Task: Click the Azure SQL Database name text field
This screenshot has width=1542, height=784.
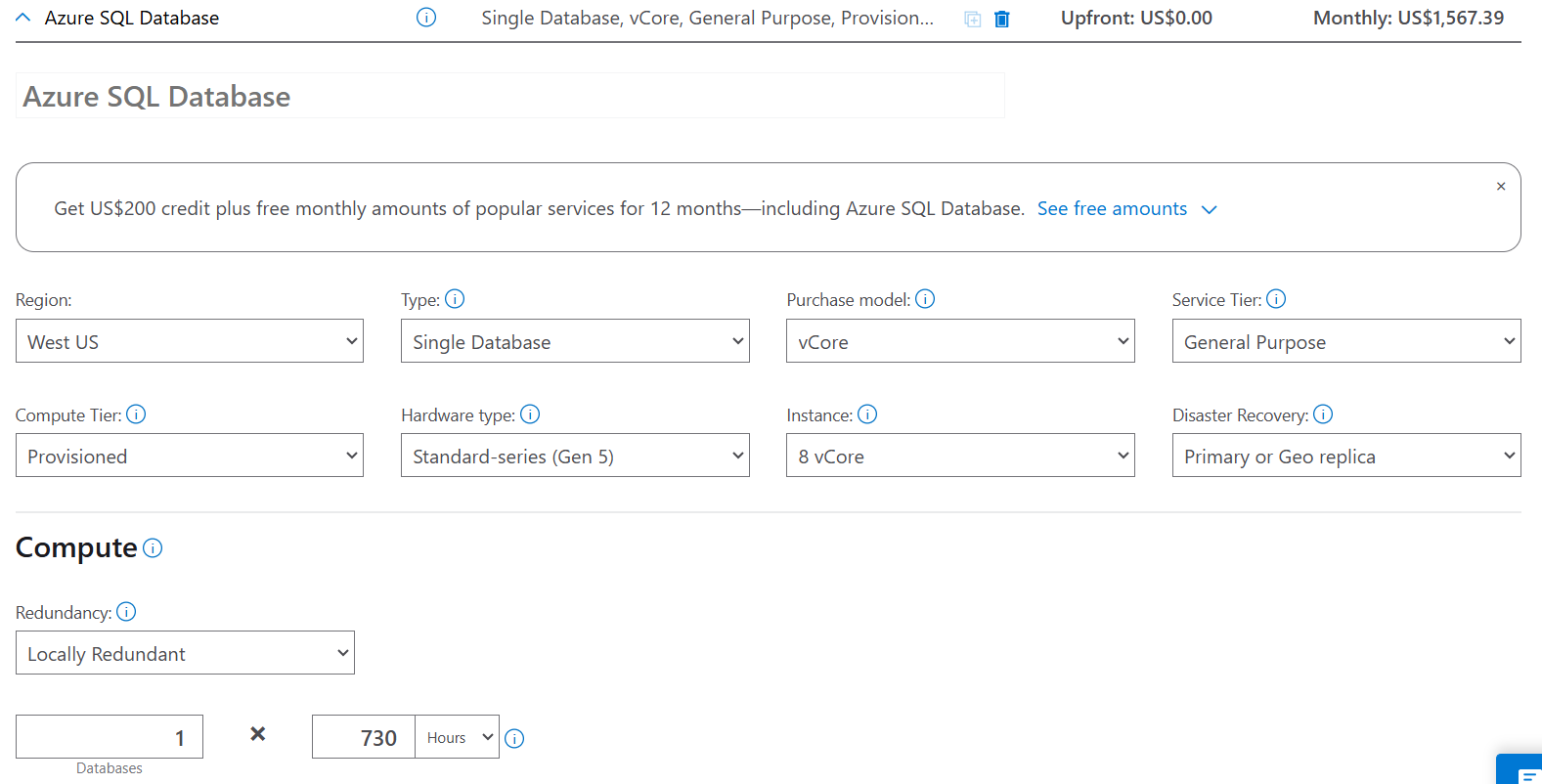Action: 509,96
